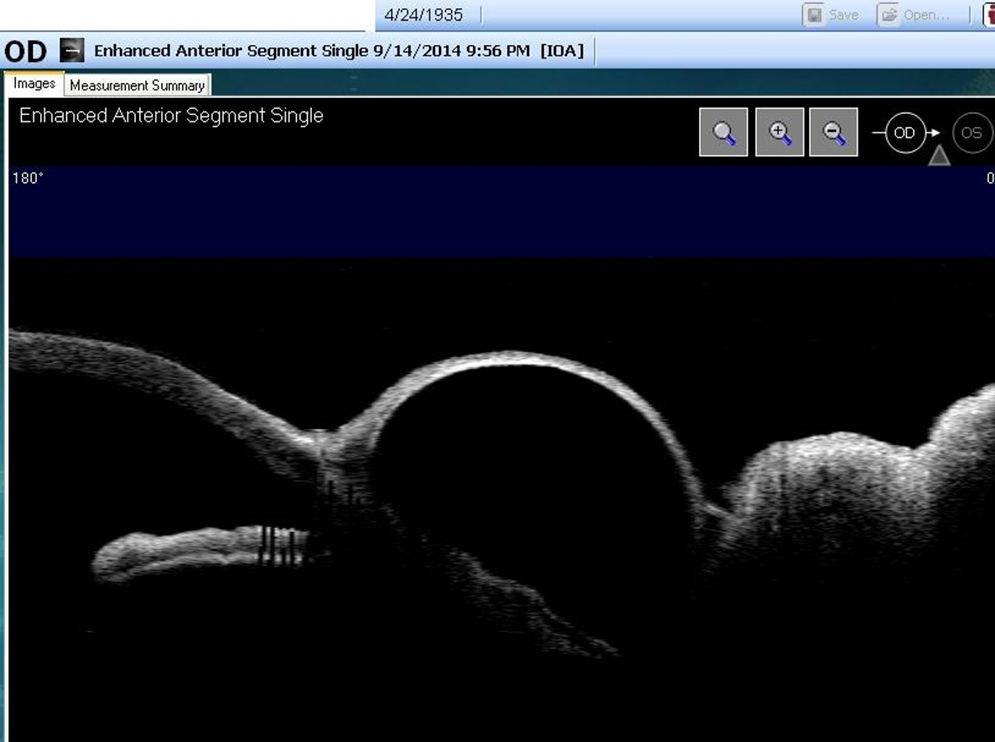This screenshot has height=742, width=995.
Task: Select the OD eye circle
Action: click(904, 133)
